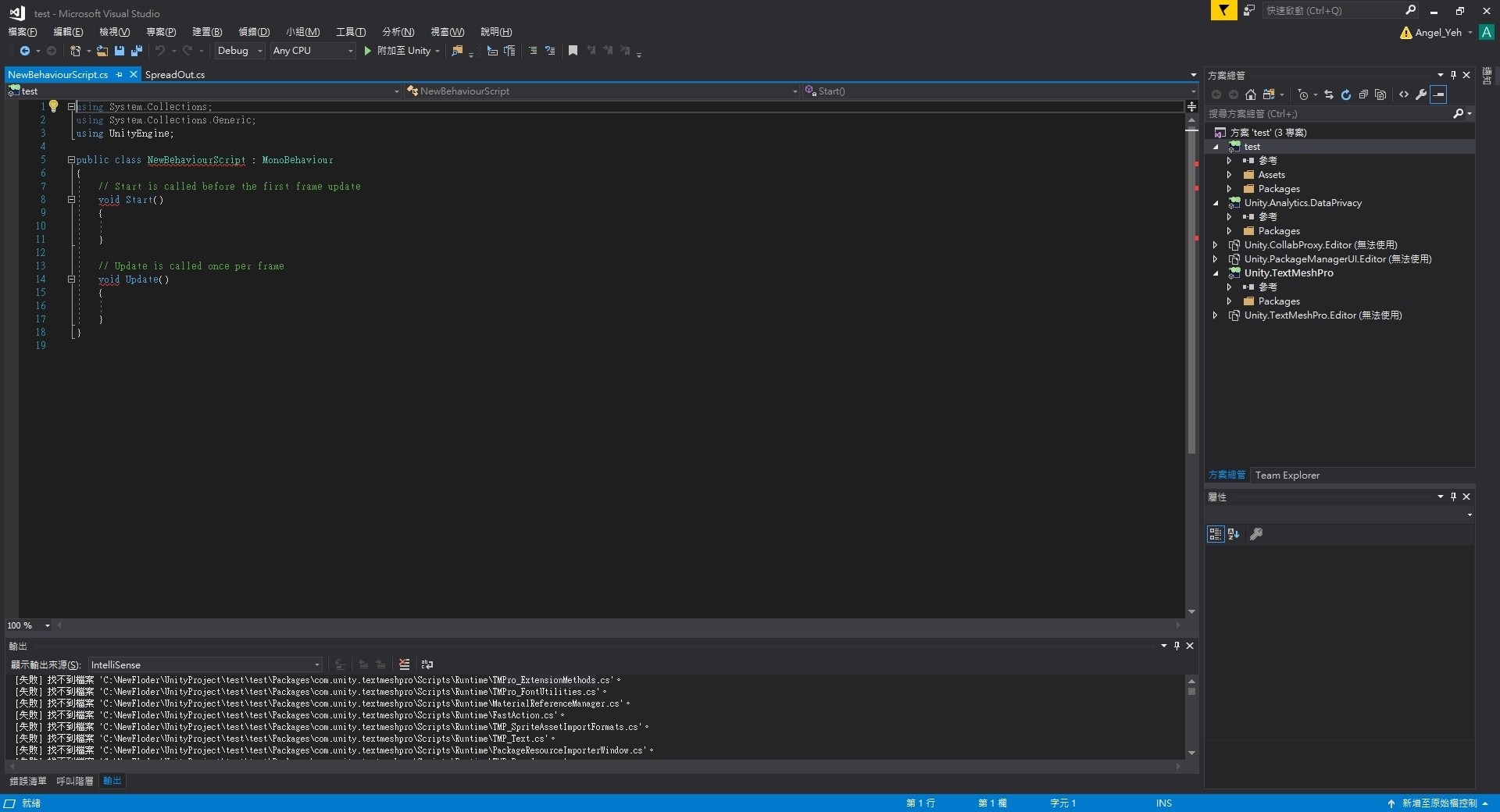Click the lightbulb quick actions icon

coord(54,106)
